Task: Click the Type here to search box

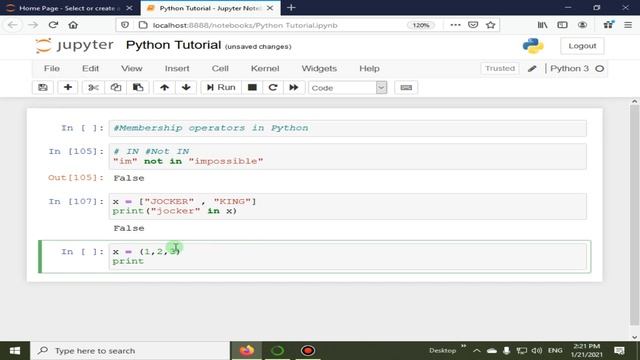Action: (x=130, y=351)
